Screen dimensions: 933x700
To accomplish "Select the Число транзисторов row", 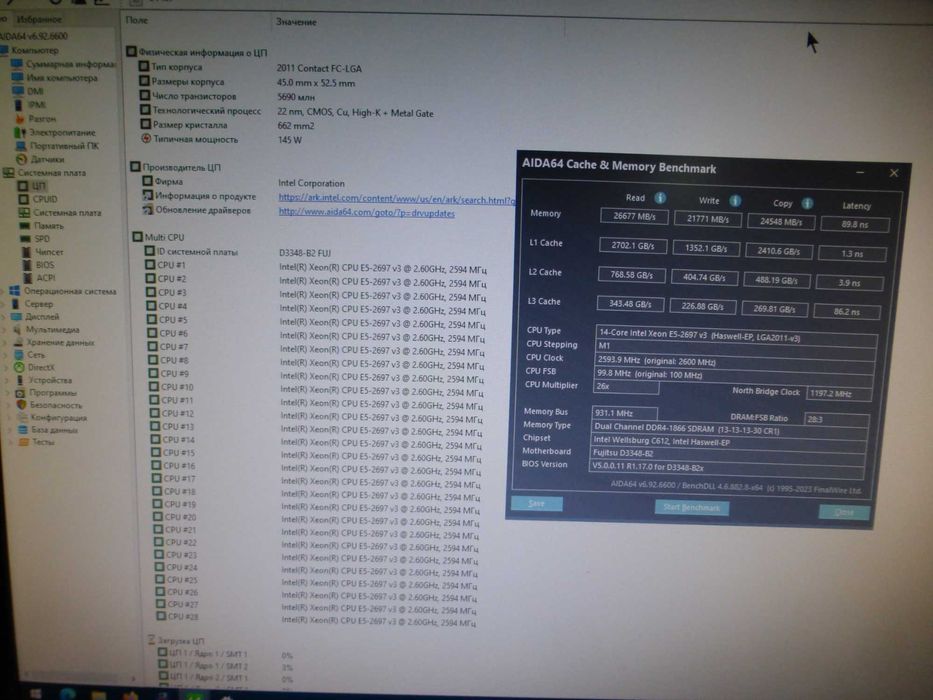I will [x=227, y=96].
